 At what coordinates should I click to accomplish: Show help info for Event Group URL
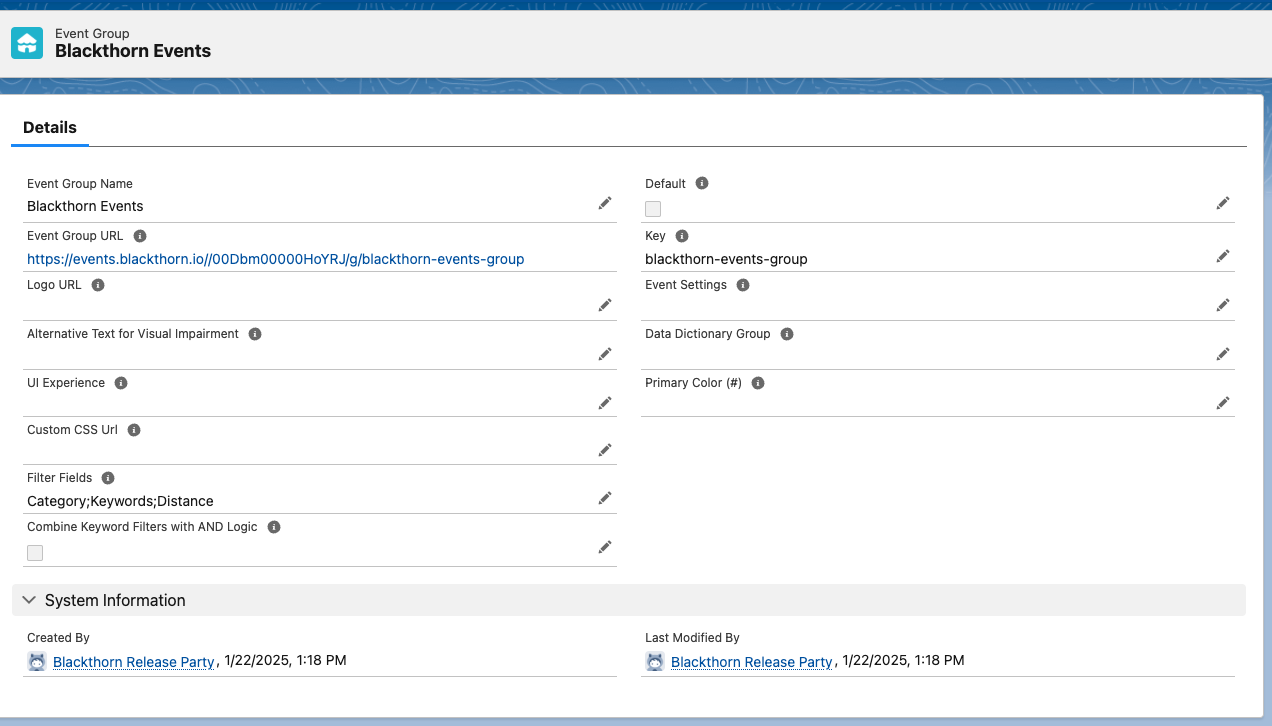click(x=140, y=236)
